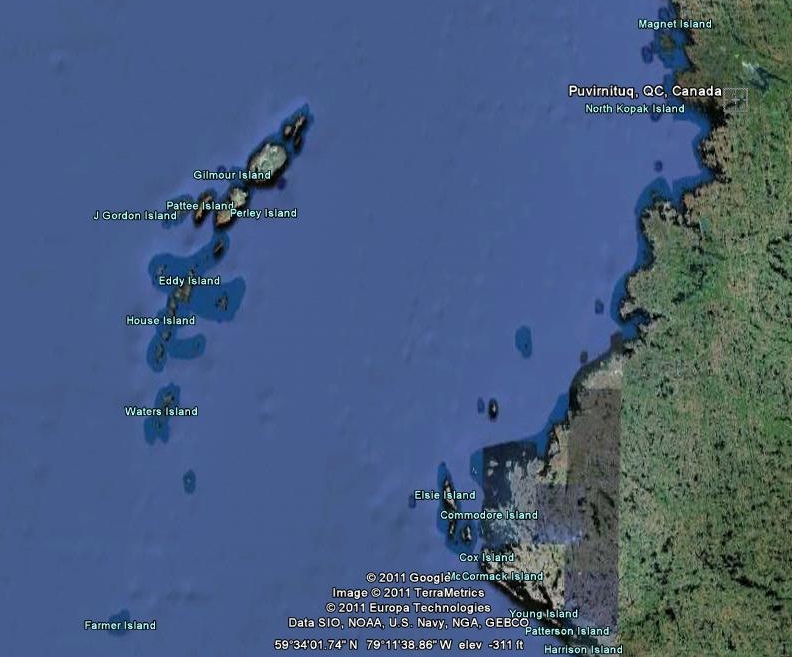792x657 pixels.
Task: Select the J Gordon Island label
Action: click(135, 216)
